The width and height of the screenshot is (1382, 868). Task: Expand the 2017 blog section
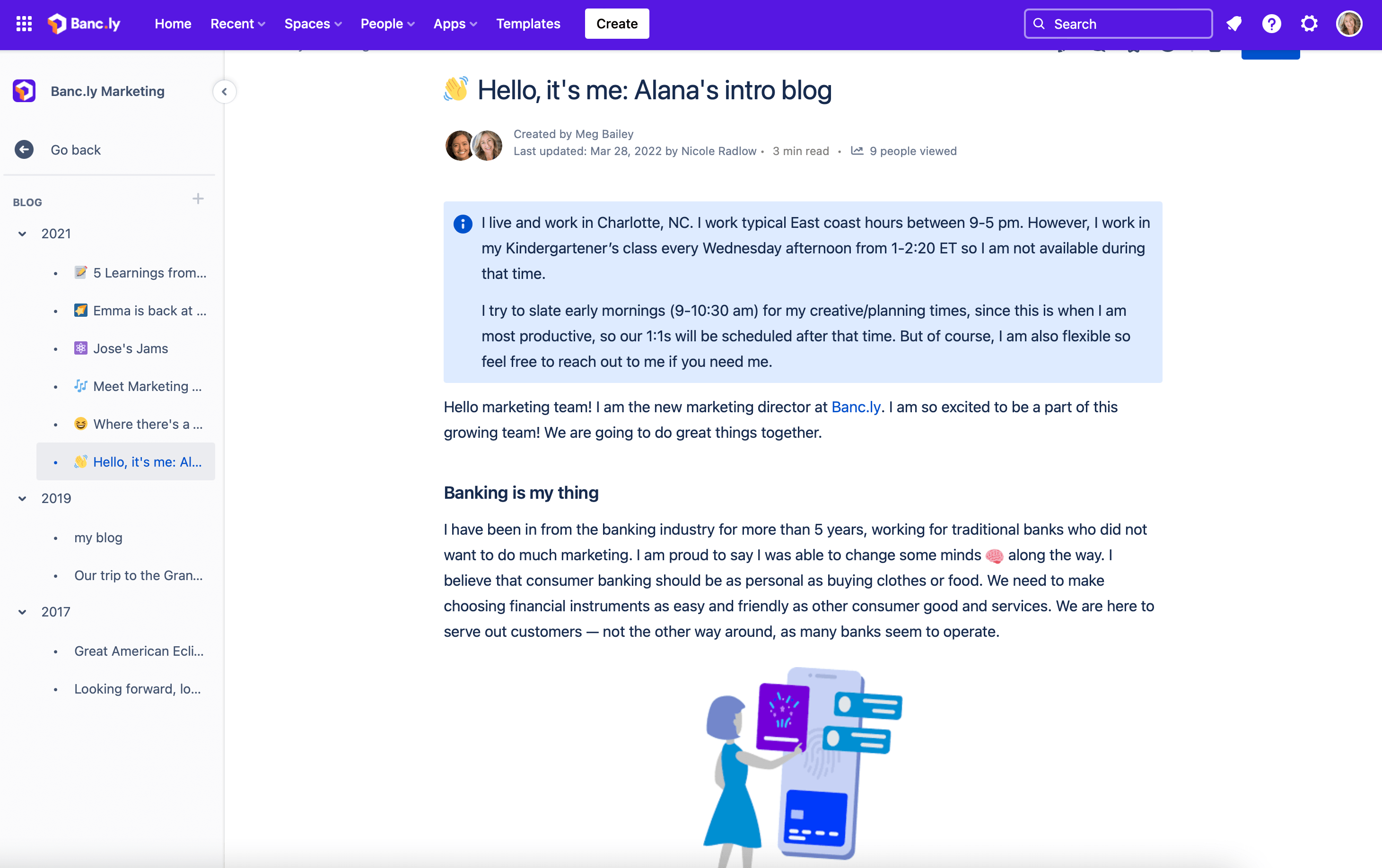22,611
